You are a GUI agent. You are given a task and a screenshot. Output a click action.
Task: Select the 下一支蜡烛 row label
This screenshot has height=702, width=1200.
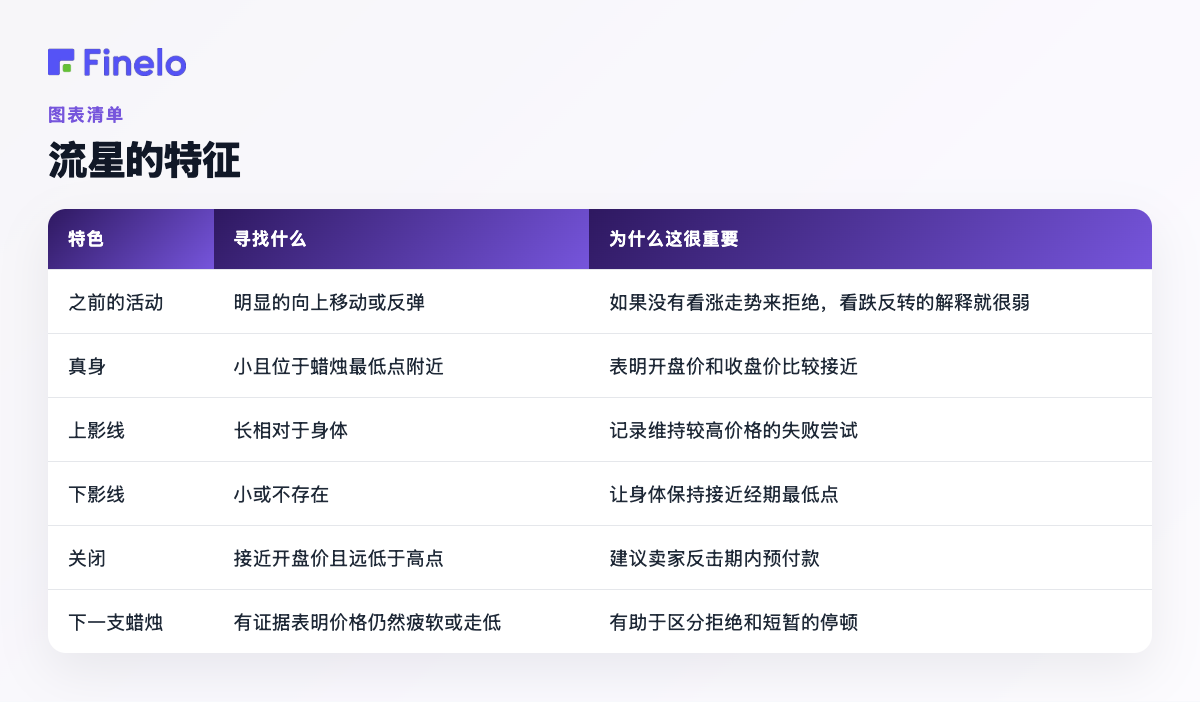[x=115, y=622]
